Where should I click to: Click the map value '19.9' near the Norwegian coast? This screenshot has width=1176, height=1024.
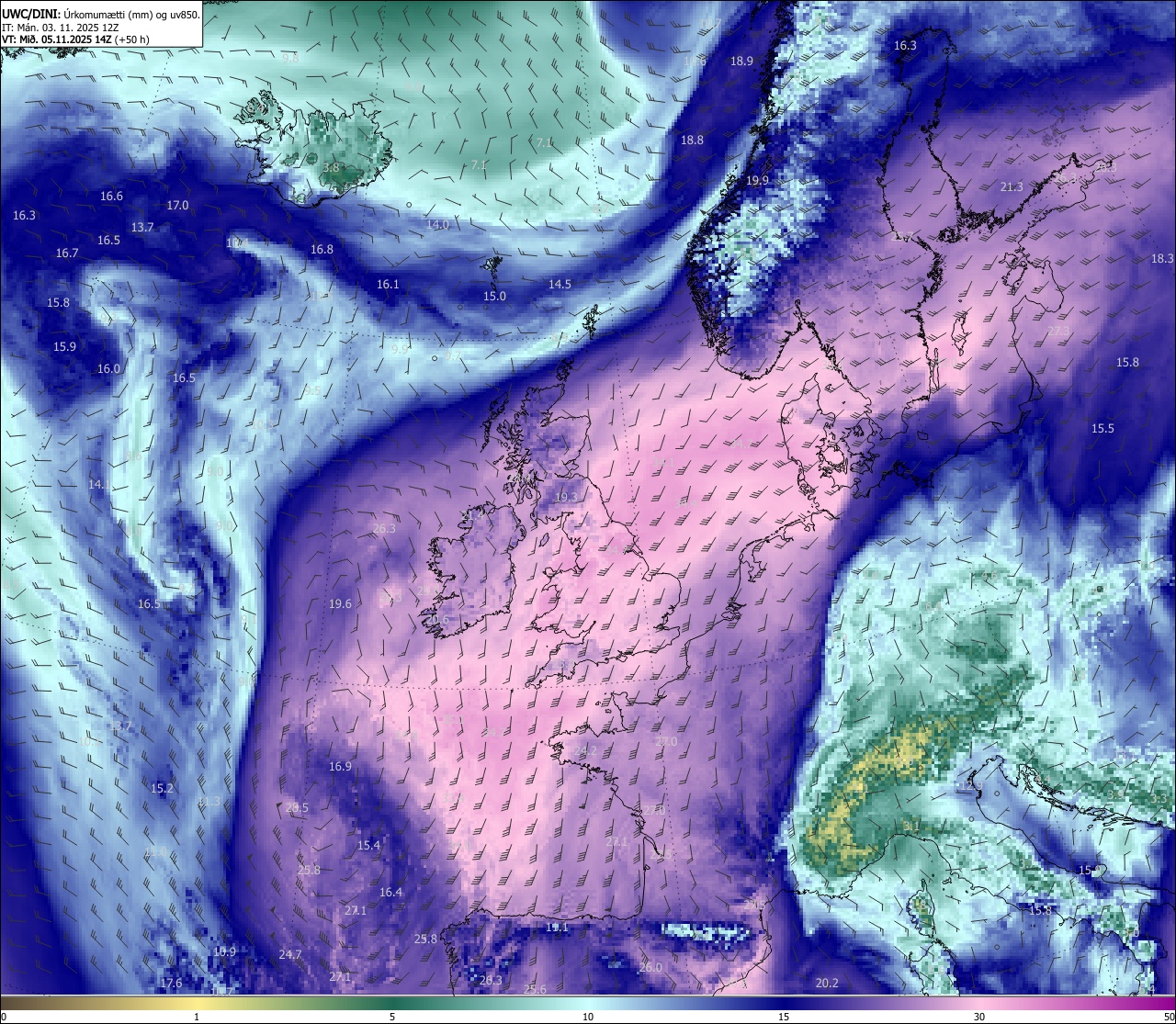click(x=757, y=180)
